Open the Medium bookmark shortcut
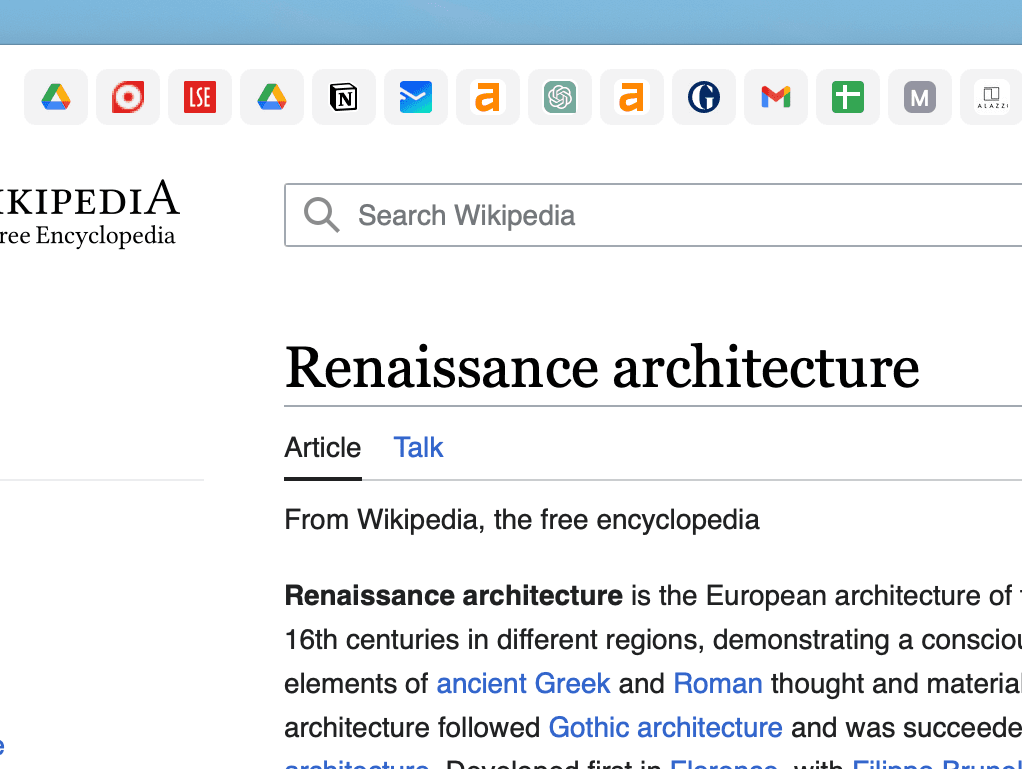Screen dimensions: 1022x769 (x=920, y=97)
